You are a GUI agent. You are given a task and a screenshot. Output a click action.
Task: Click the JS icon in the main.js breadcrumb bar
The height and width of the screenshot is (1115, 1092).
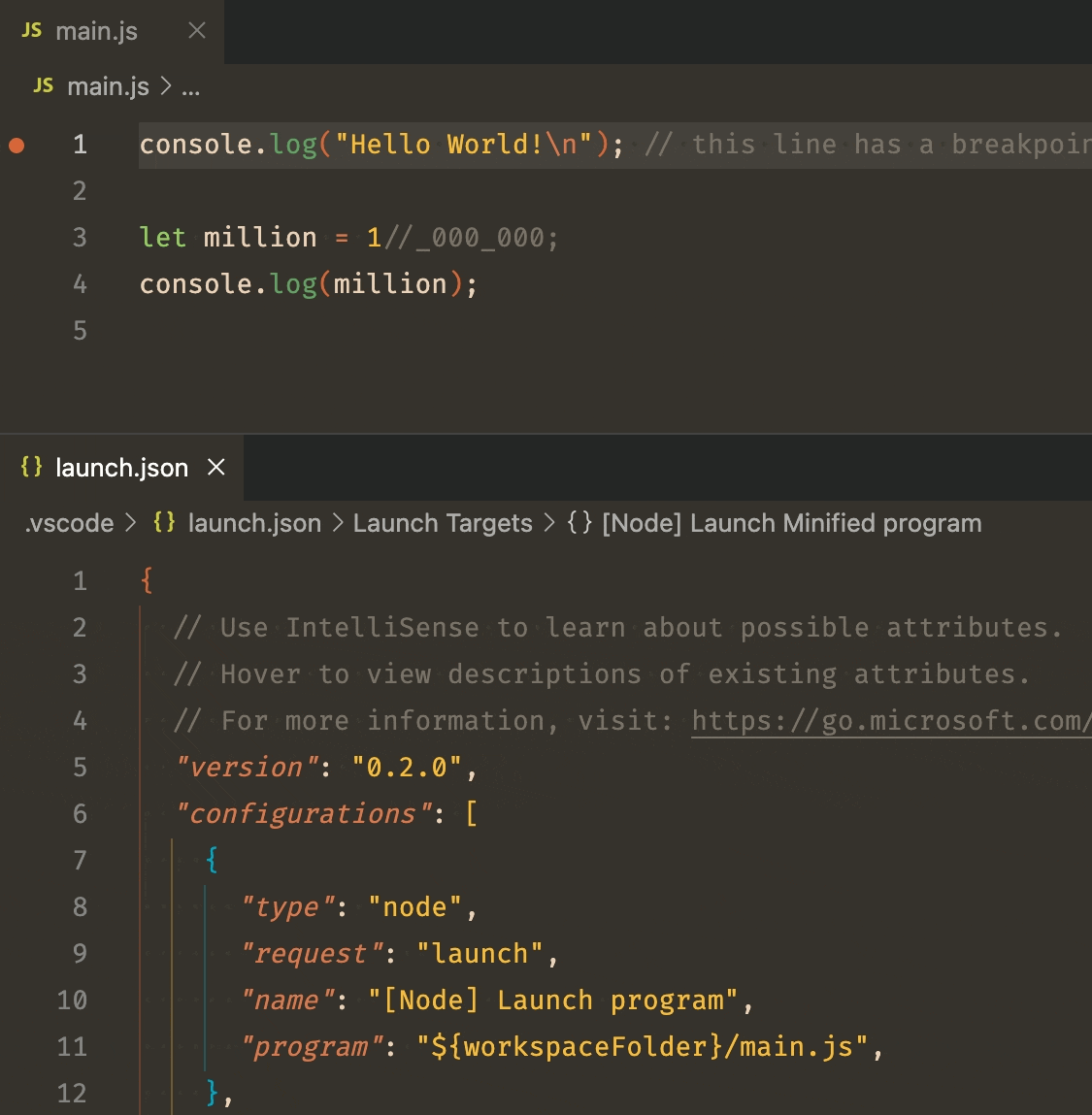43,86
